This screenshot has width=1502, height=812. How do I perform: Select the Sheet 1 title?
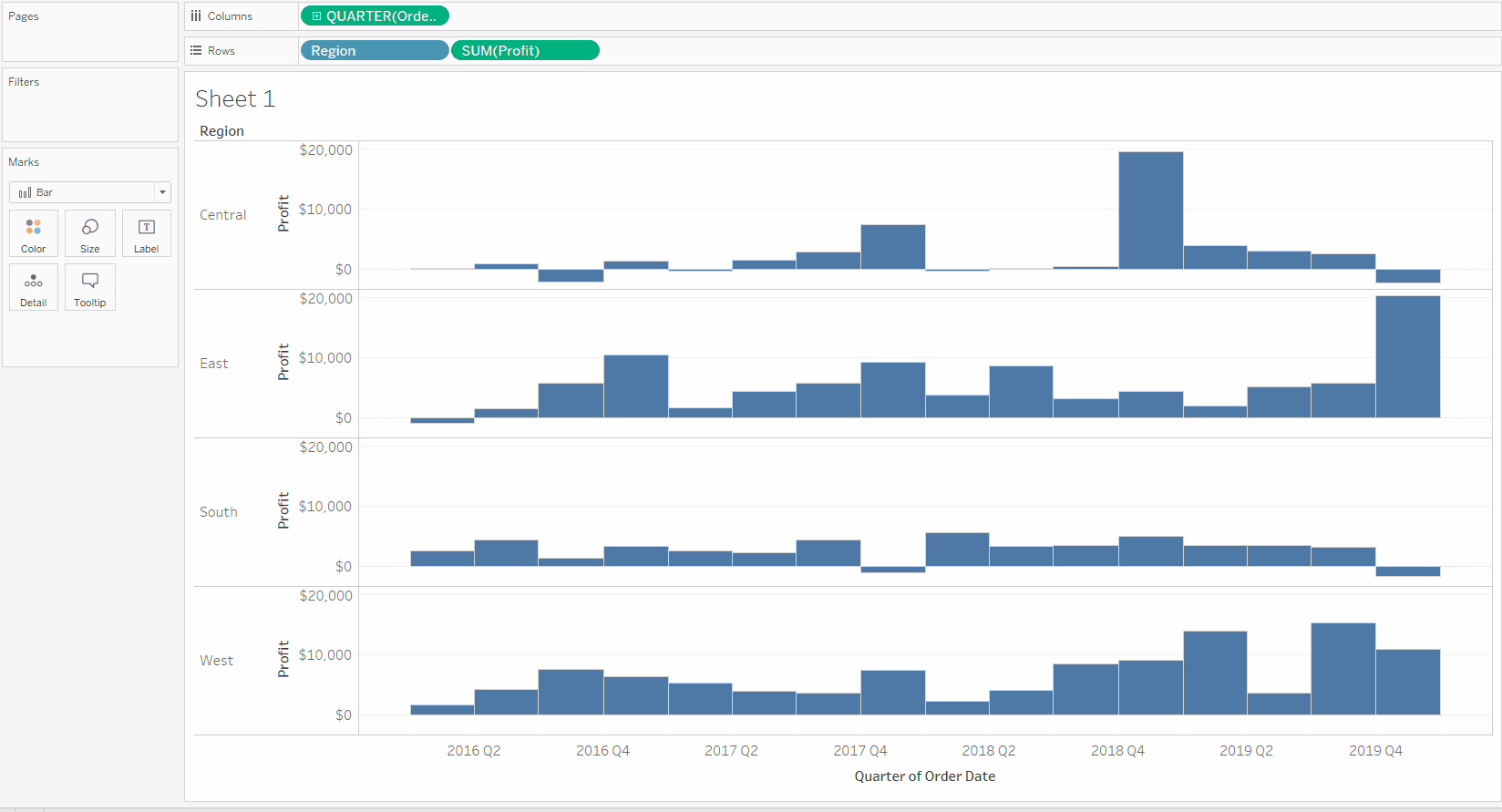click(235, 98)
